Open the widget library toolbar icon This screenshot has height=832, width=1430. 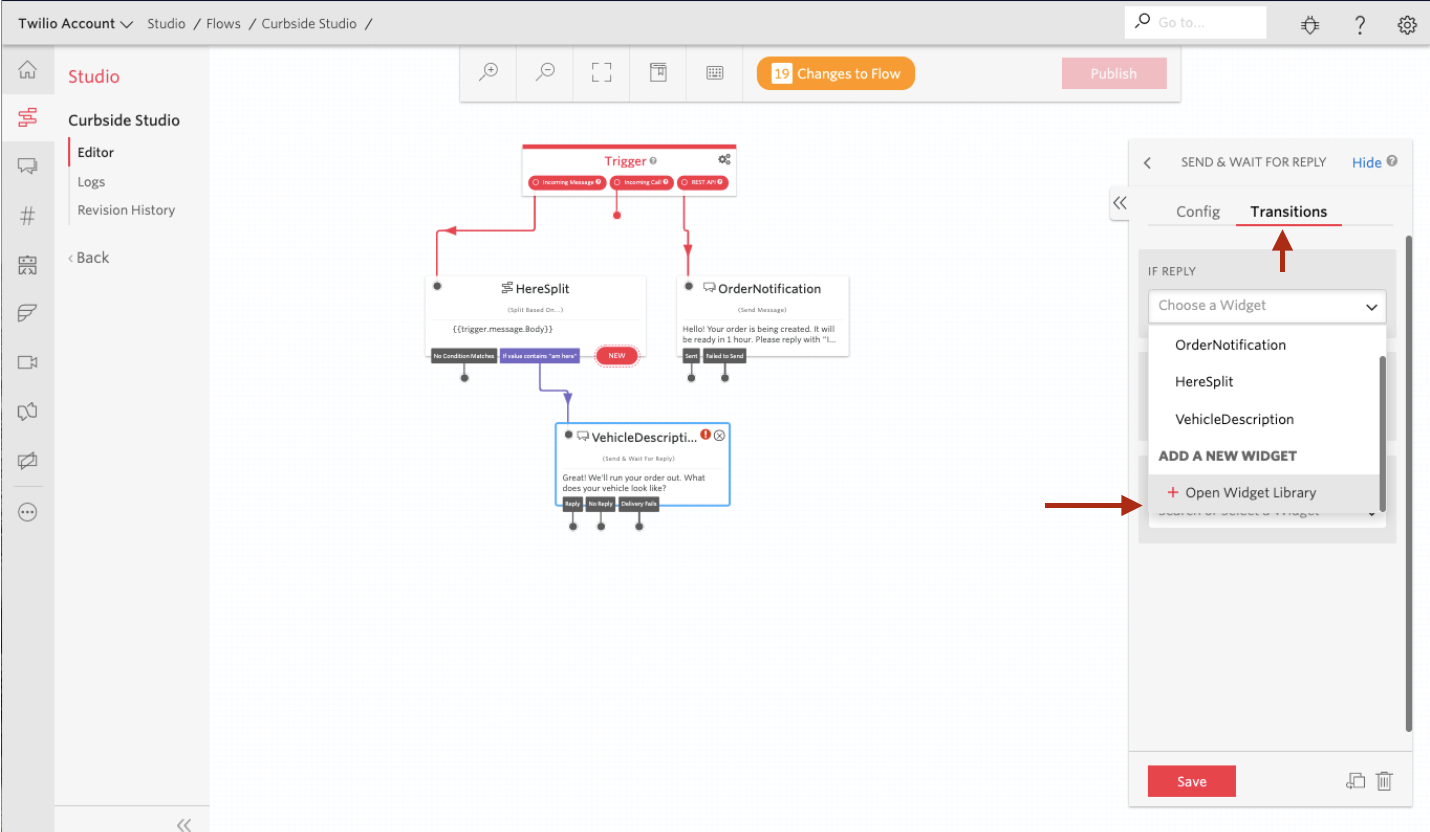[x=658, y=73]
